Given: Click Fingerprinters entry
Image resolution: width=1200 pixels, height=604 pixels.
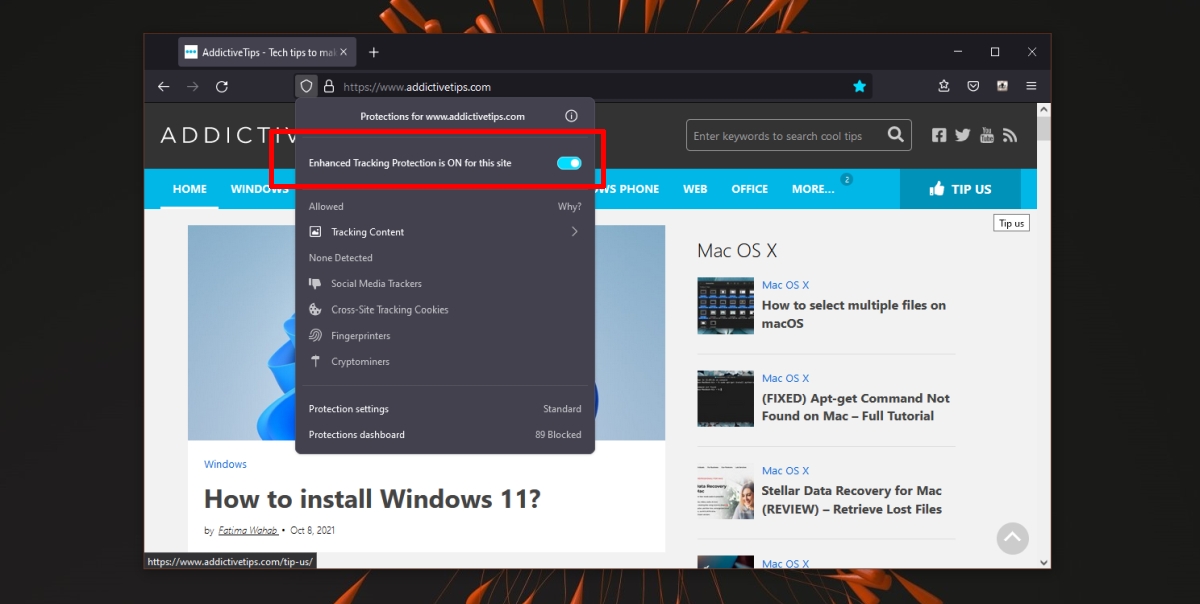Looking at the screenshot, I should [361, 336].
